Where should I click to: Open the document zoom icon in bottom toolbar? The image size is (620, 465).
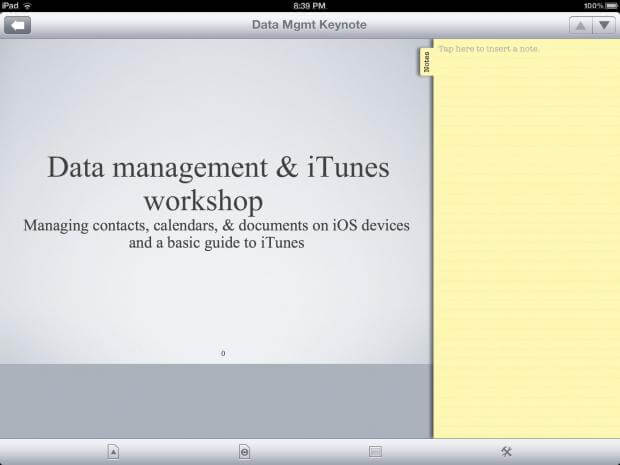coord(244,452)
